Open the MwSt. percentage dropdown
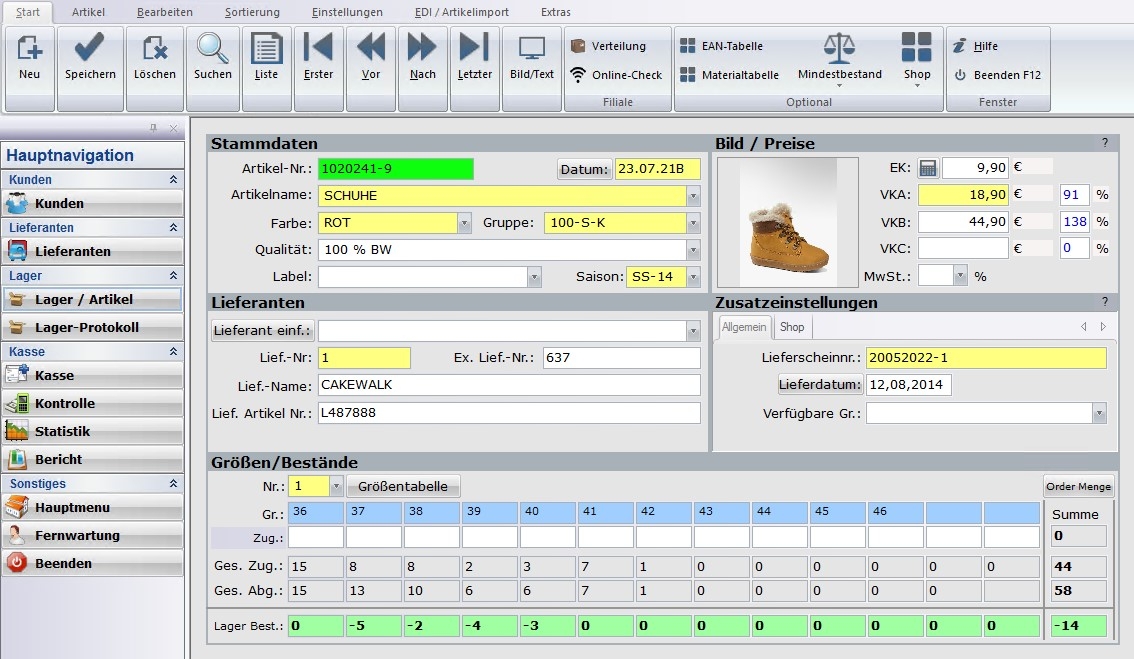1134x659 pixels. point(961,276)
